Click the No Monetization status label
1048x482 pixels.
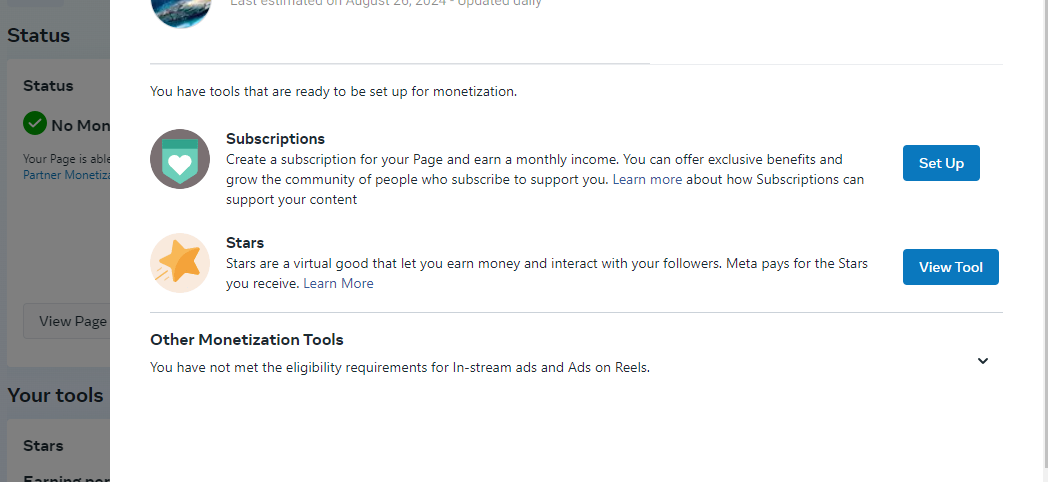tap(80, 125)
